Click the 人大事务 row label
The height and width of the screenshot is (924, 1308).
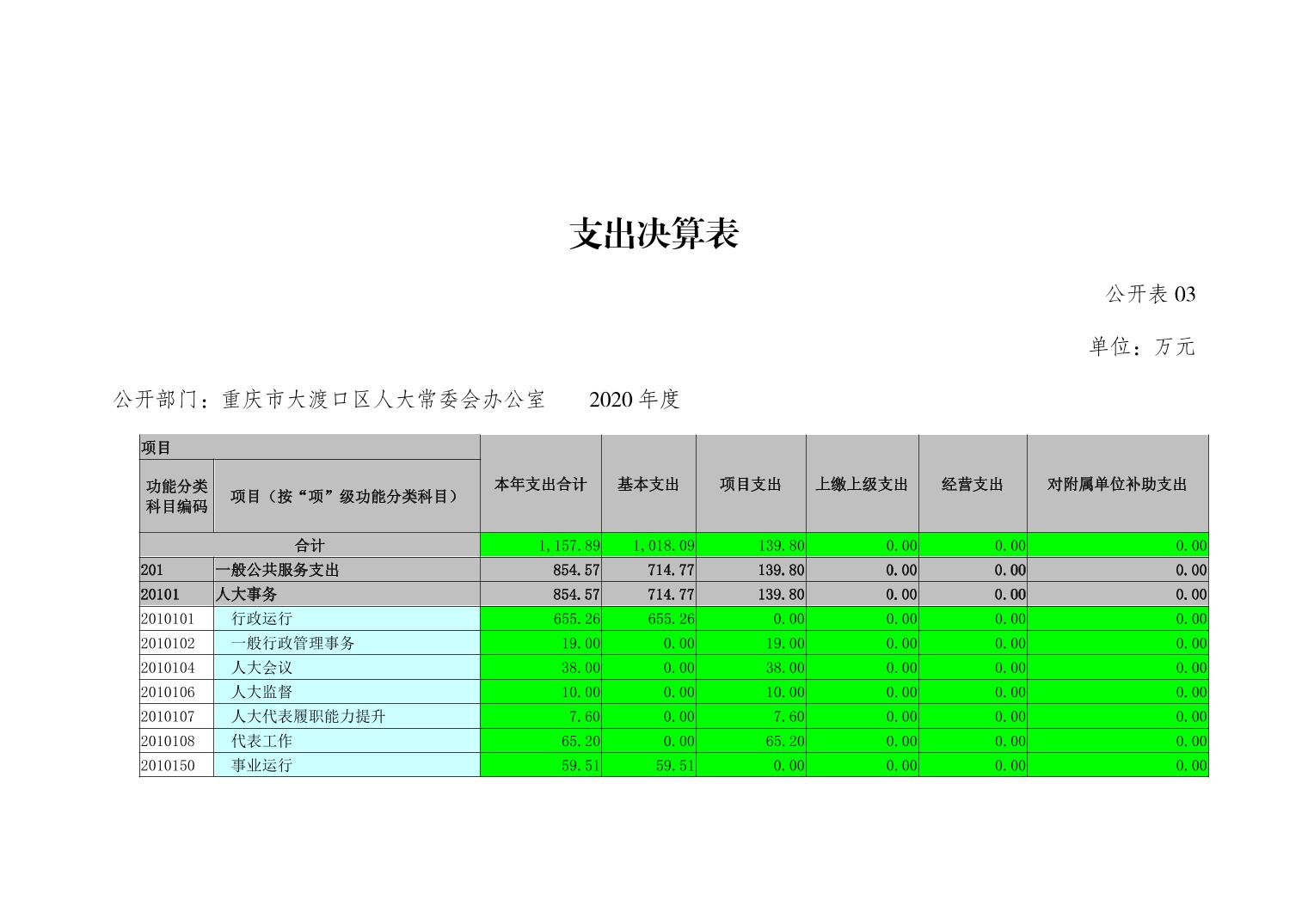click(x=246, y=594)
